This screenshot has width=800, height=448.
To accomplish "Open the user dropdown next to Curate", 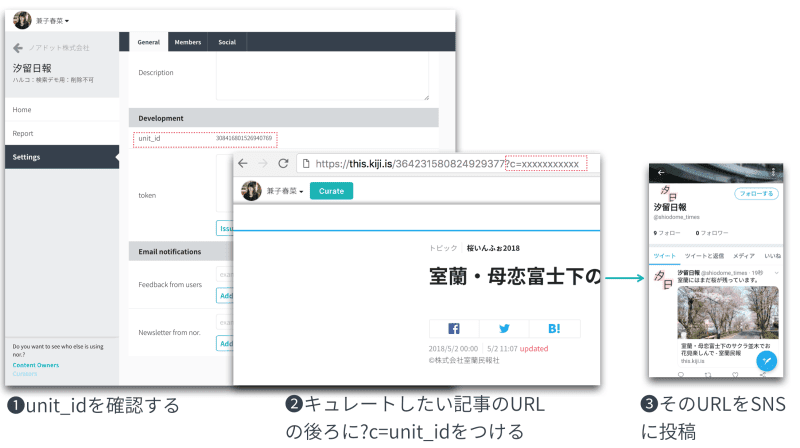I will (285, 191).
